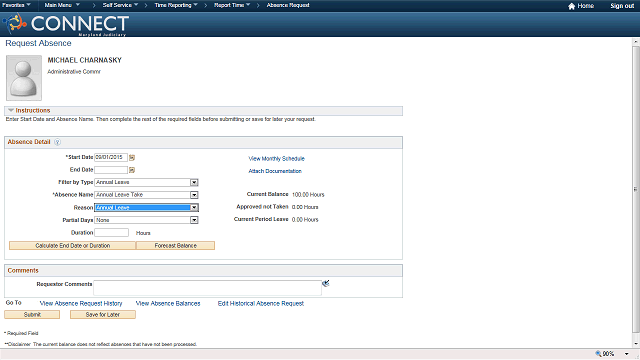Open the Main Menu navigation

click(x=62, y=5)
